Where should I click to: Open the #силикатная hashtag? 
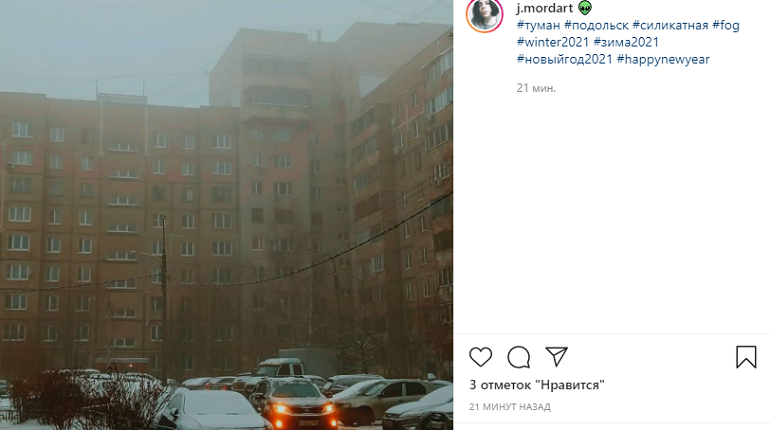(670, 25)
